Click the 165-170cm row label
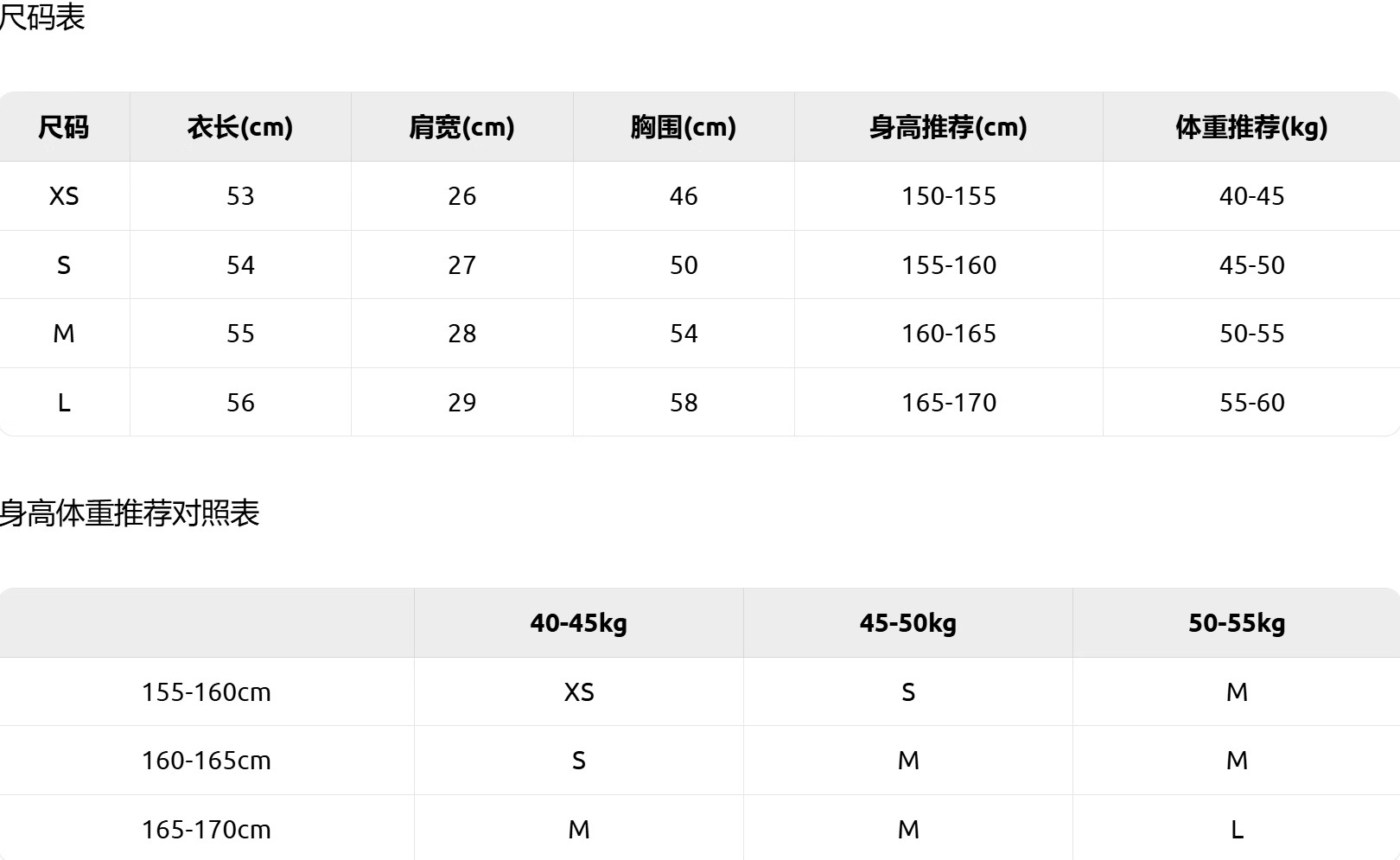Viewport: 1400px width, 860px height. 207,830
